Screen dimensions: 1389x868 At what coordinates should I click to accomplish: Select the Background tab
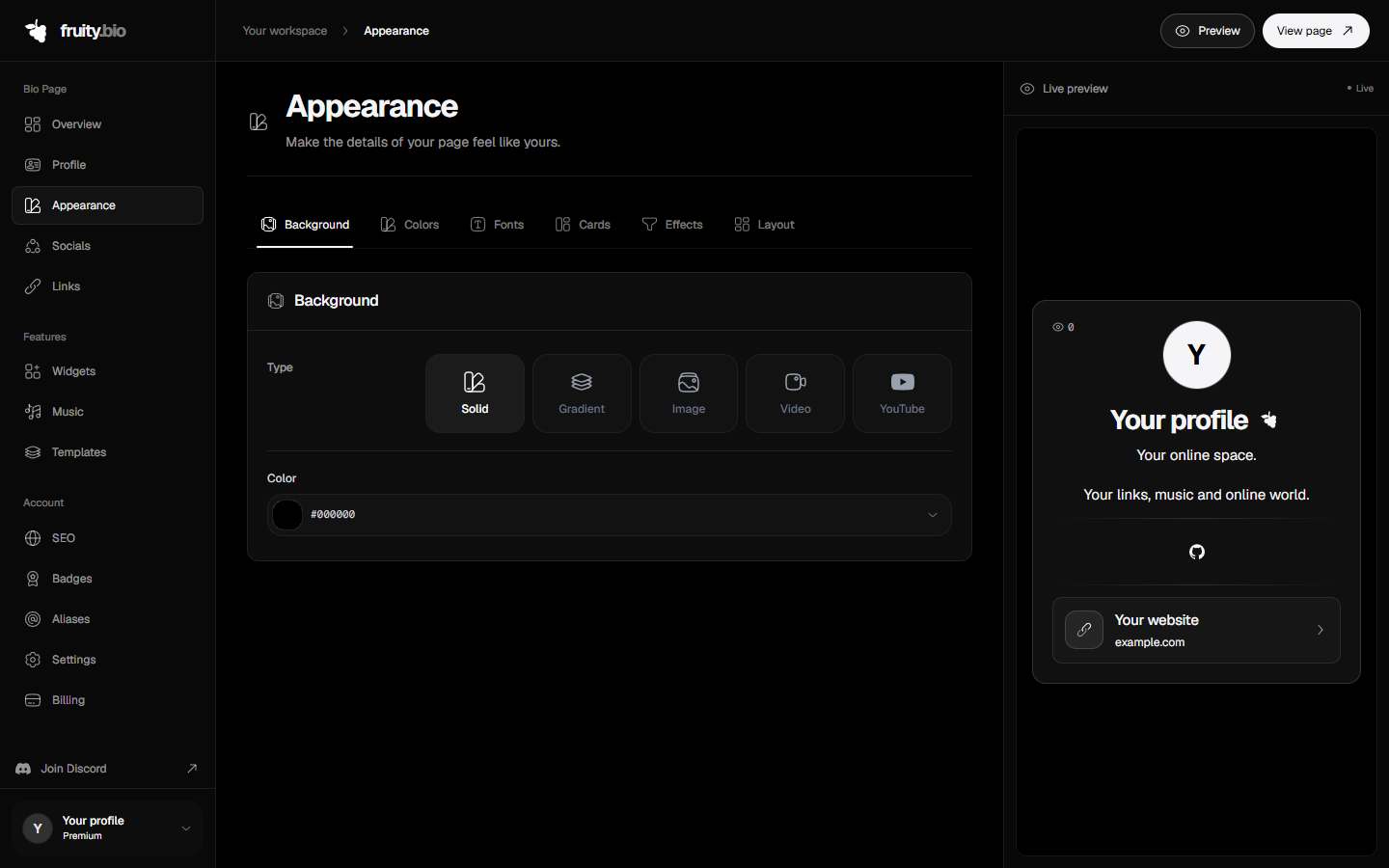[x=305, y=225]
